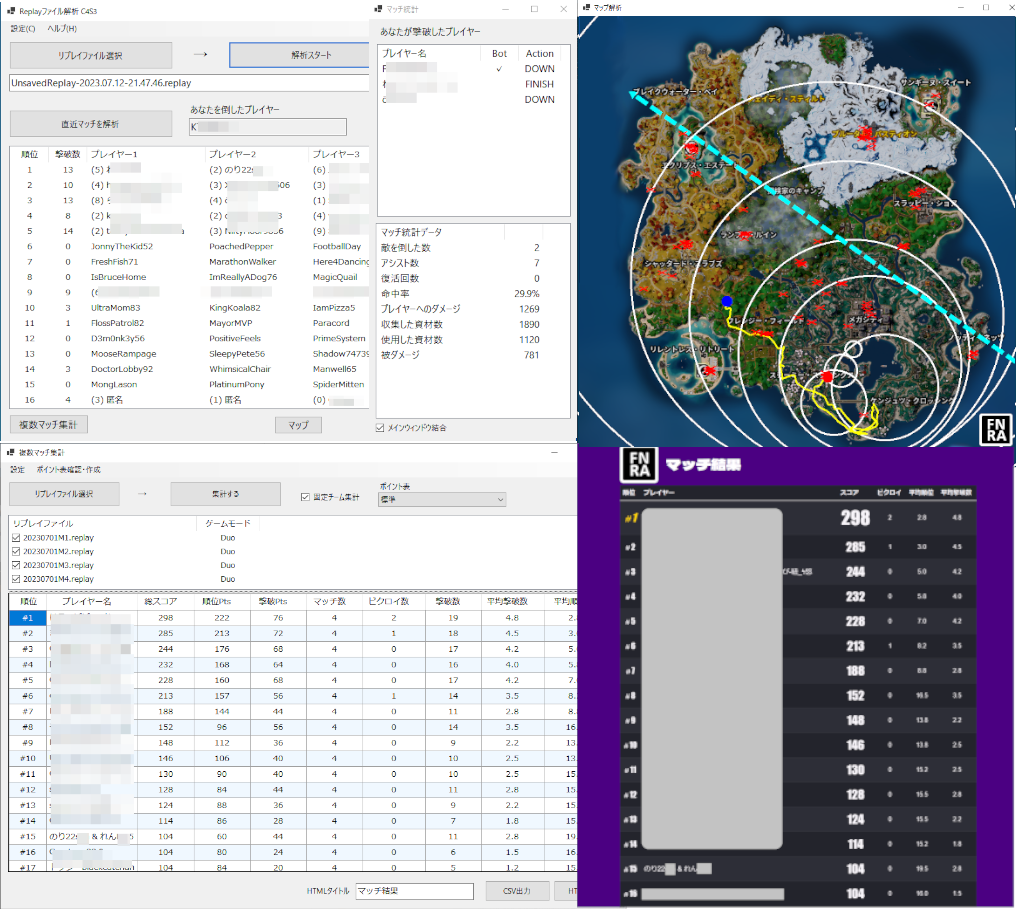Open the ポイント表確認・作成 menu

coord(69,469)
